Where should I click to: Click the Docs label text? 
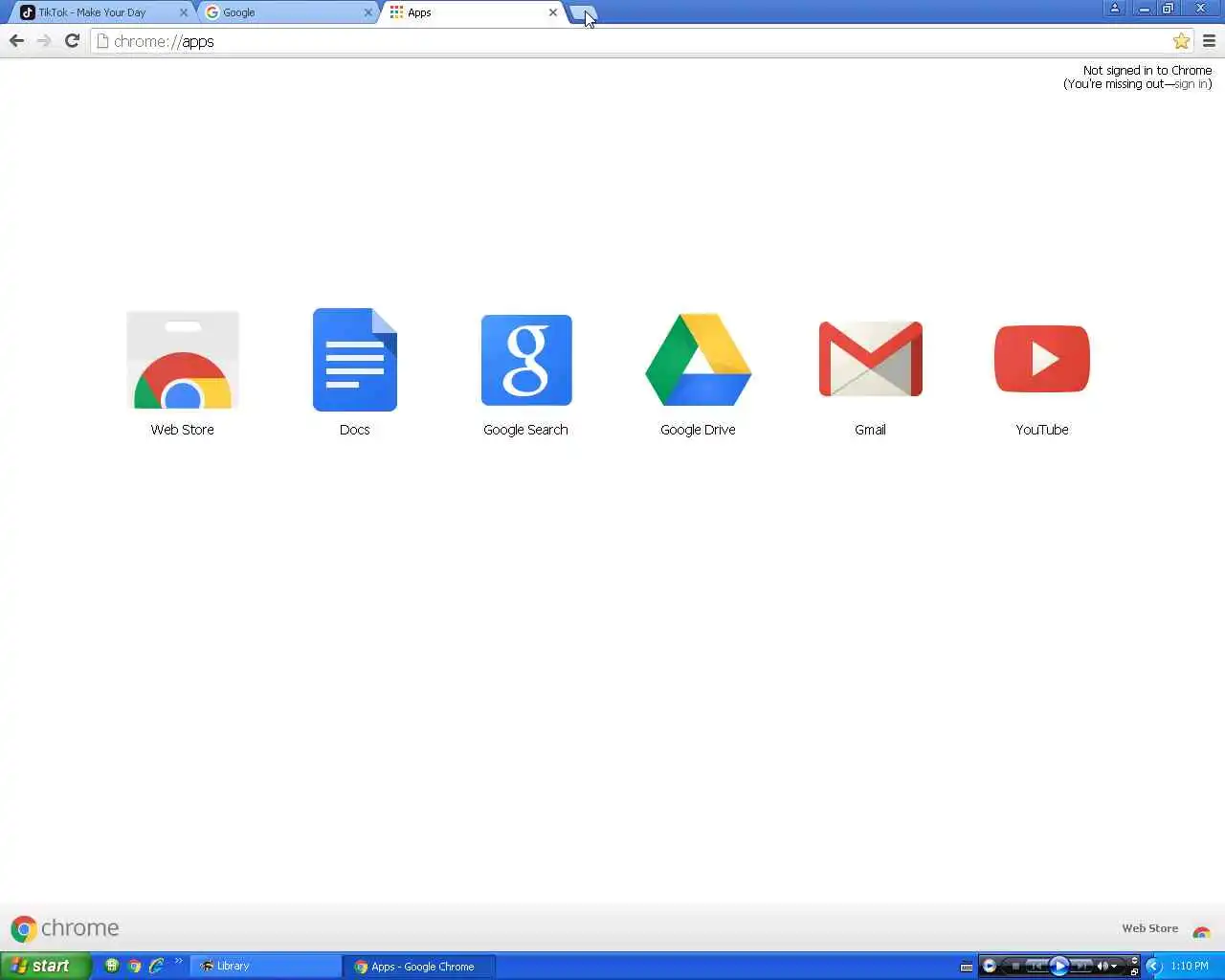[x=355, y=430]
